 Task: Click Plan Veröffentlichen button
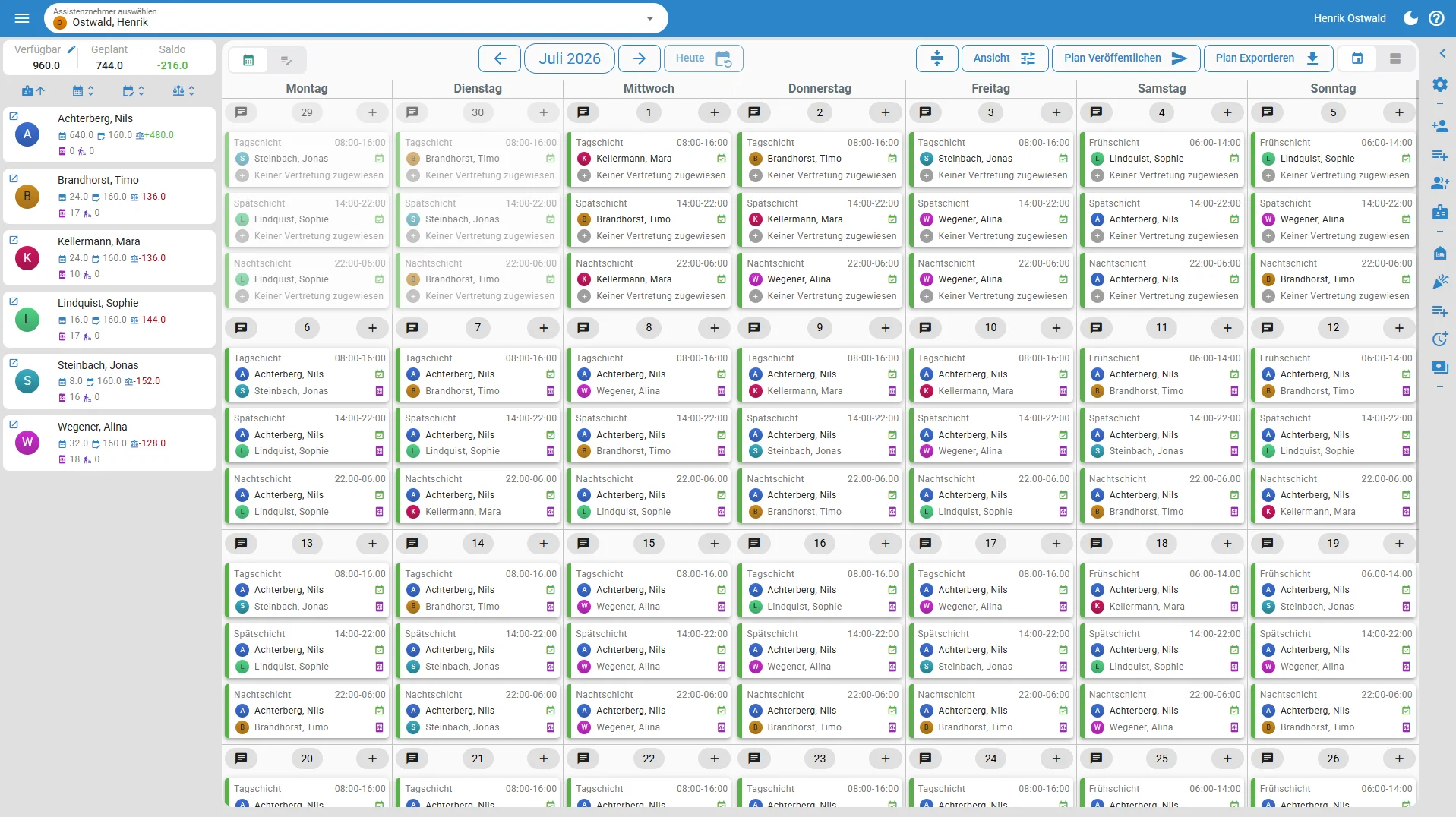[x=1126, y=58]
